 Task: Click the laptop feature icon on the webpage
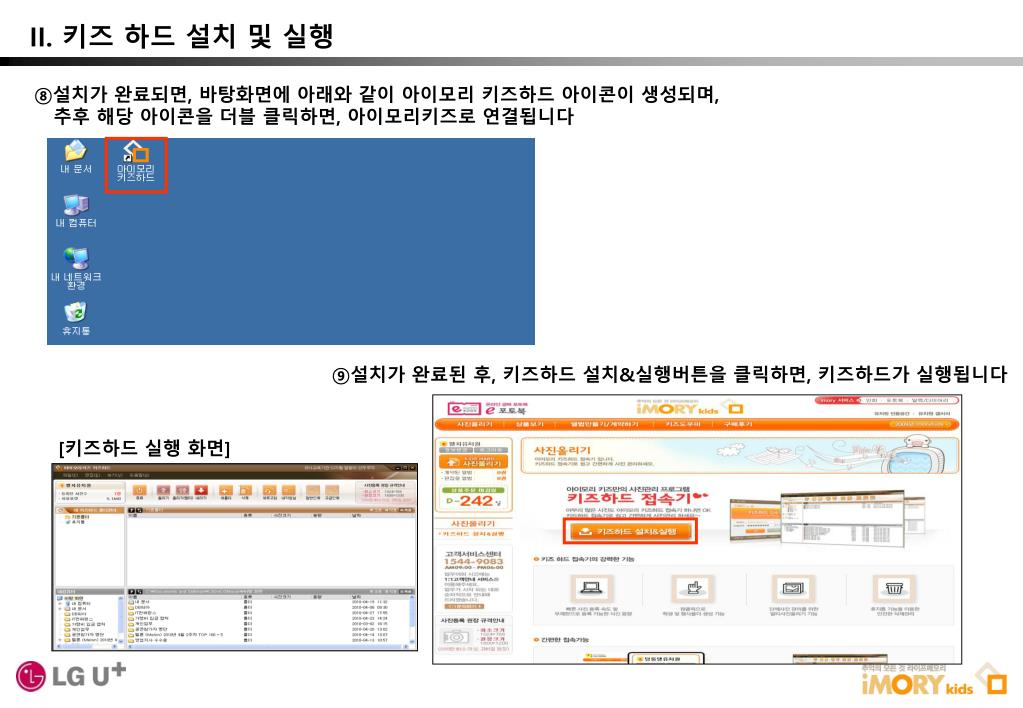click(592, 589)
